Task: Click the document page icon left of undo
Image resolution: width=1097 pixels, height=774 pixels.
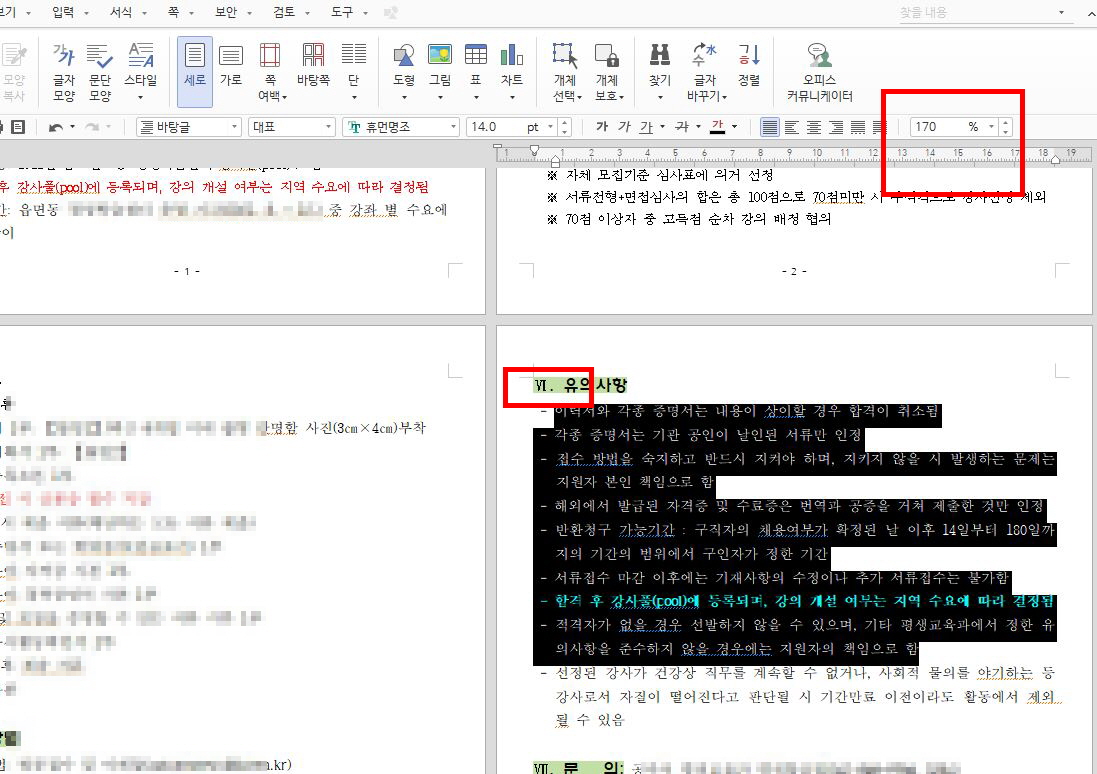Action: pos(18,127)
